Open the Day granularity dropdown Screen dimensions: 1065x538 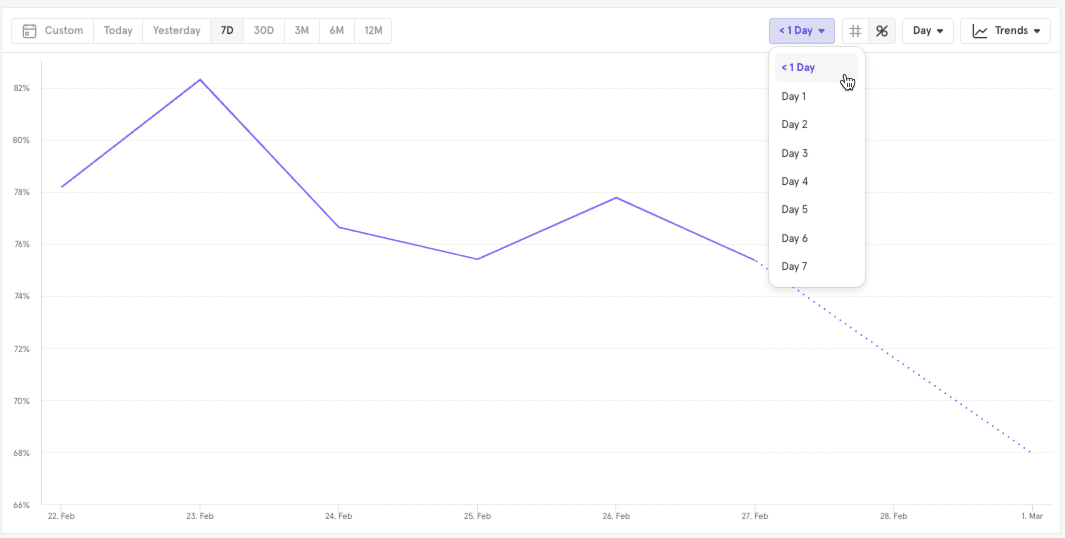coord(927,31)
